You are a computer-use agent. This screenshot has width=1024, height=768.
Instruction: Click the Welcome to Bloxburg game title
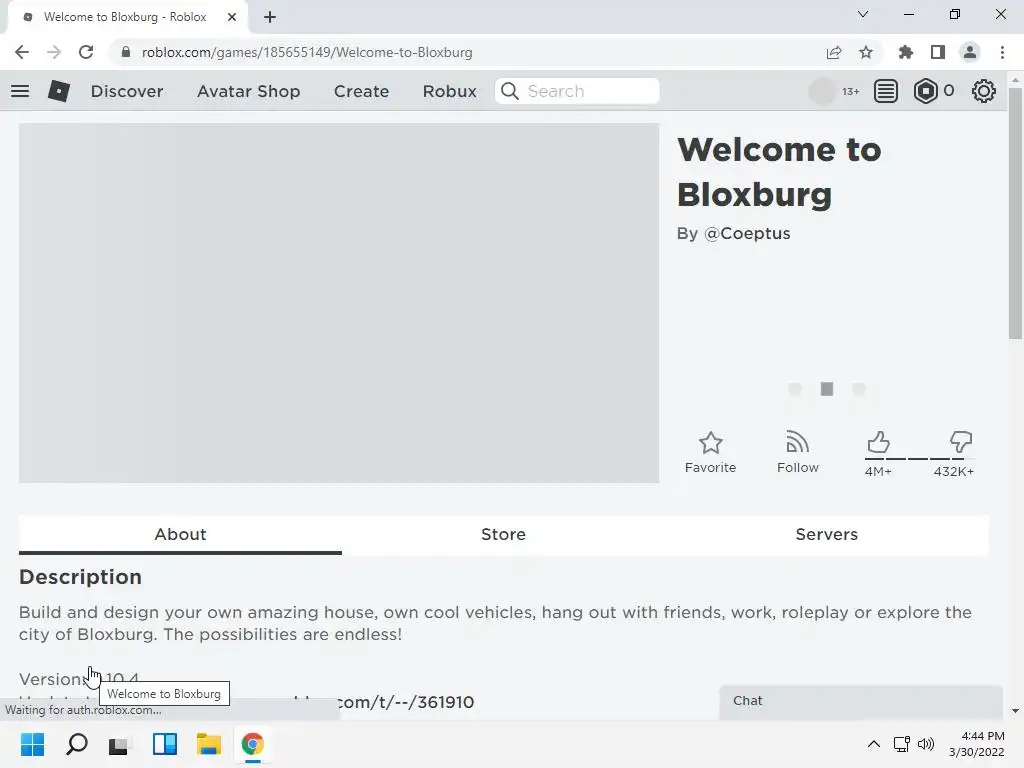(x=779, y=172)
